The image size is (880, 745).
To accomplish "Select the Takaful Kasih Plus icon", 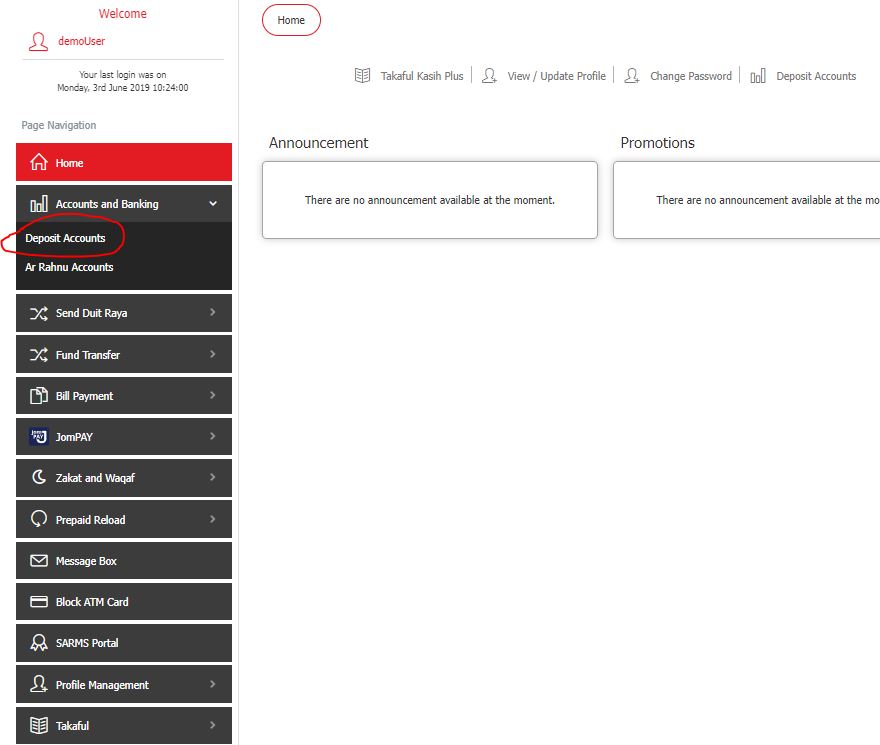I will coord(363,75).
